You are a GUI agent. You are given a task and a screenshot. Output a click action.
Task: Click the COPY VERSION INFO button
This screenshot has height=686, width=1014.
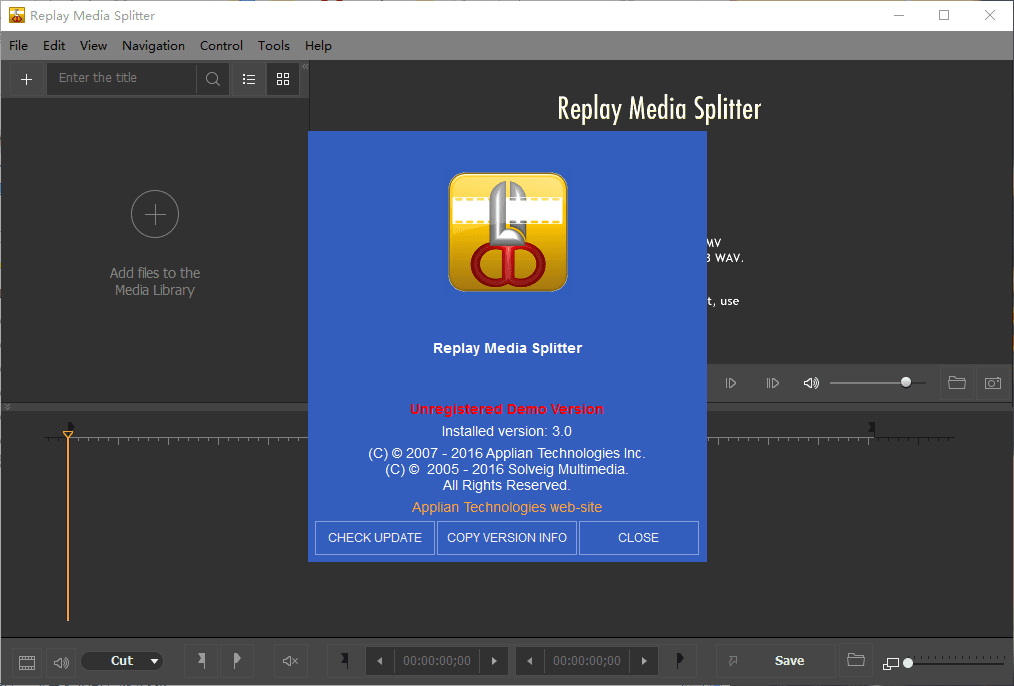pyautogui.click(x=507, y=538)
